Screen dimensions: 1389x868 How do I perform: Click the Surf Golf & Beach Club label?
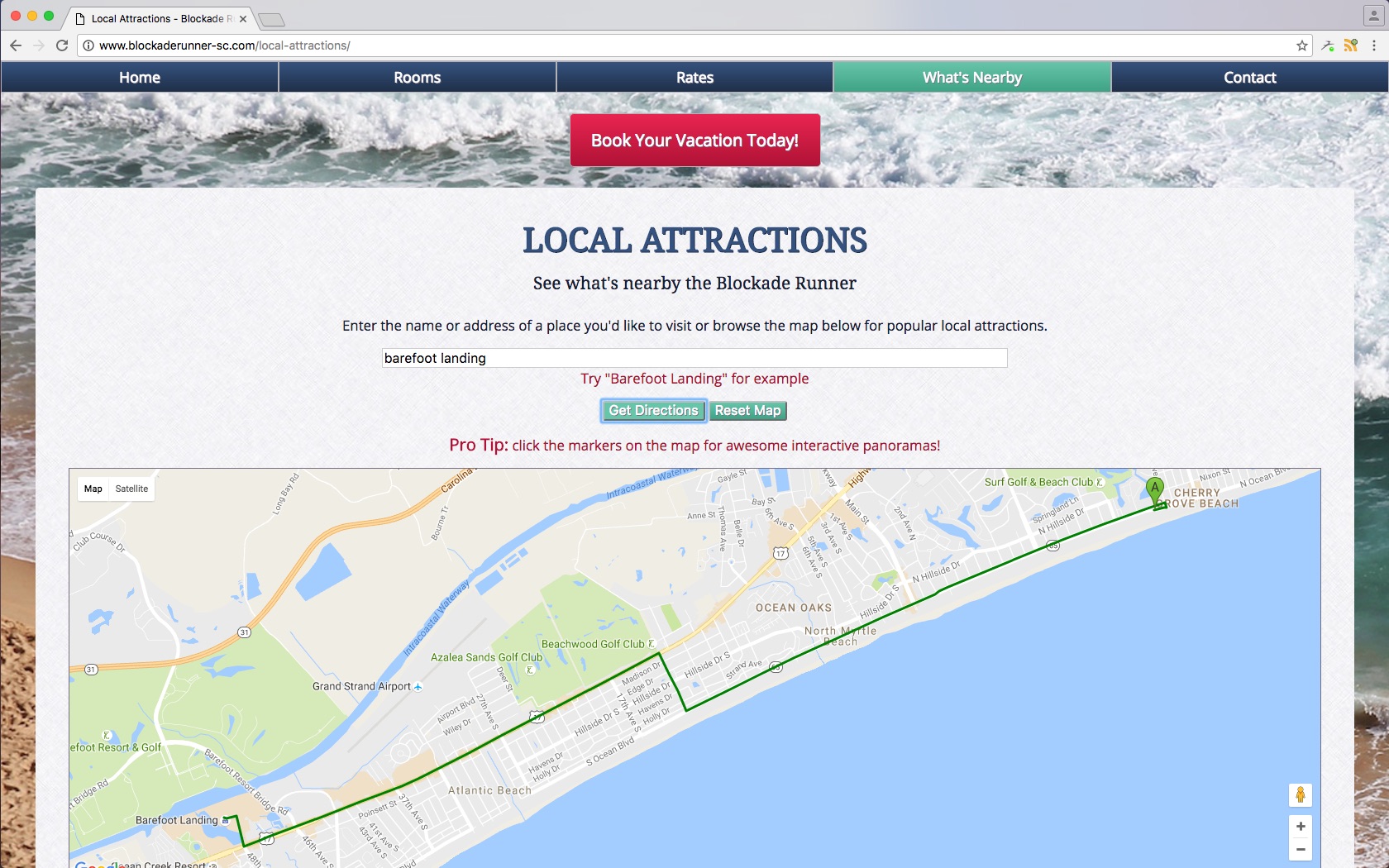1038,482
